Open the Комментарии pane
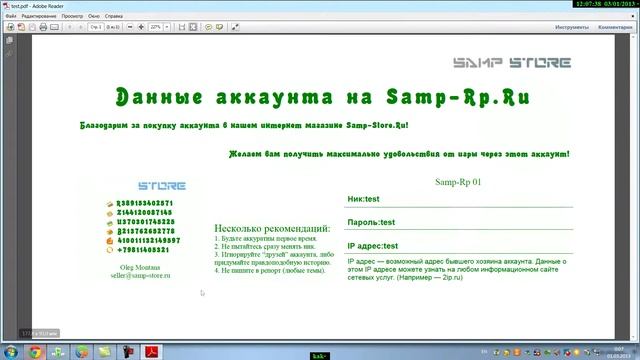640x360 pixels. pyautogui.click(x=615, y=27)
